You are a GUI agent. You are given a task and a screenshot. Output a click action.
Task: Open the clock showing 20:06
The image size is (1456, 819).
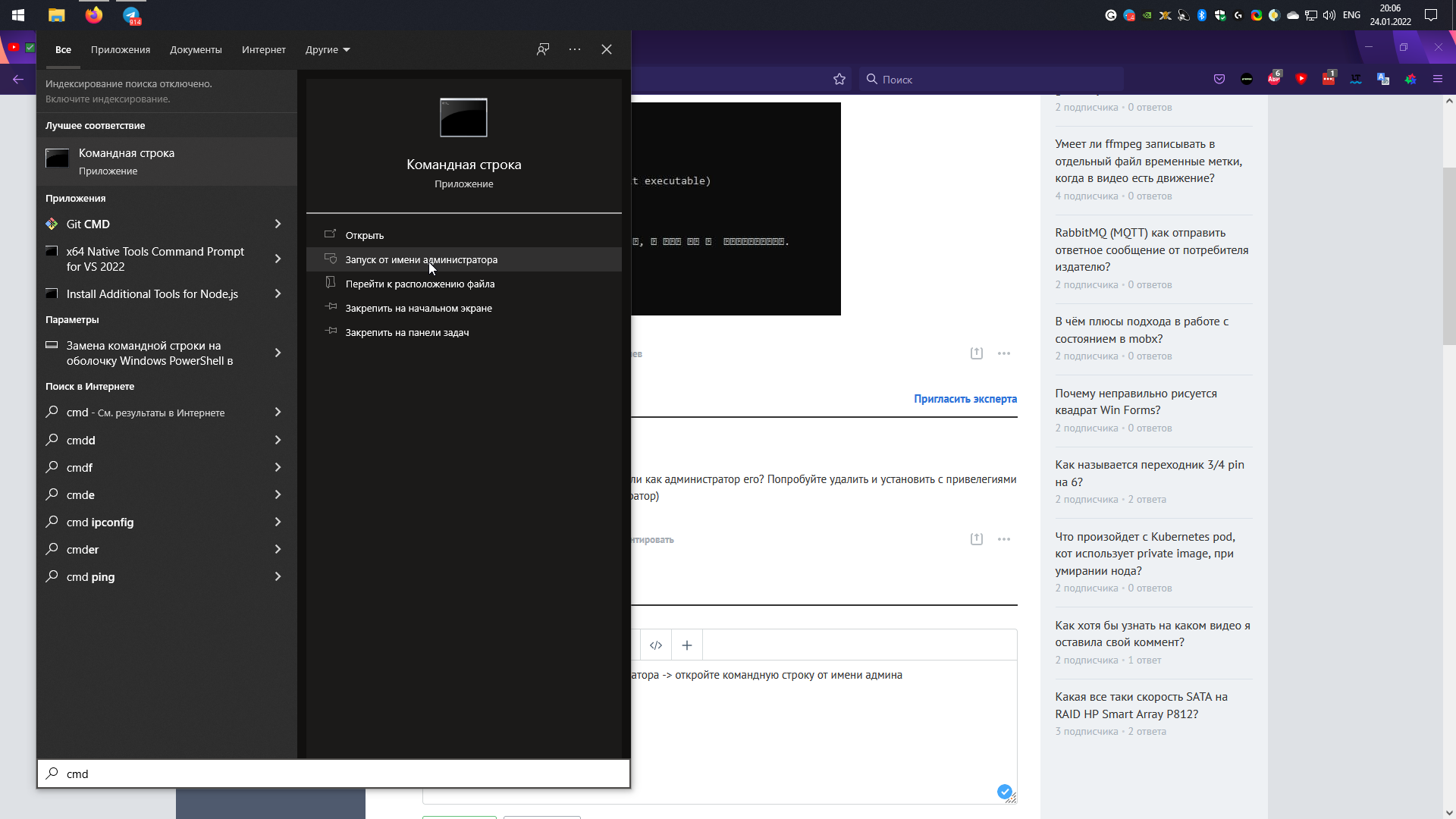tap(1390, 14)
